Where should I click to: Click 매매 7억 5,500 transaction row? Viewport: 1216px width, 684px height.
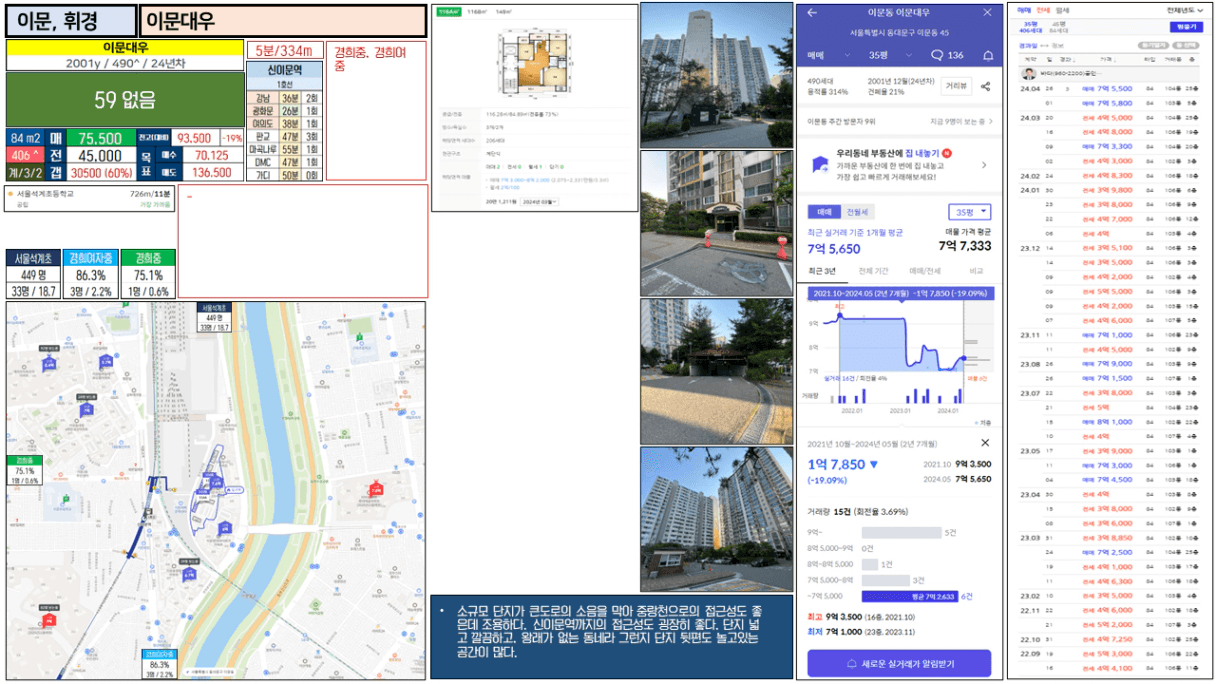pos(1109,88)
